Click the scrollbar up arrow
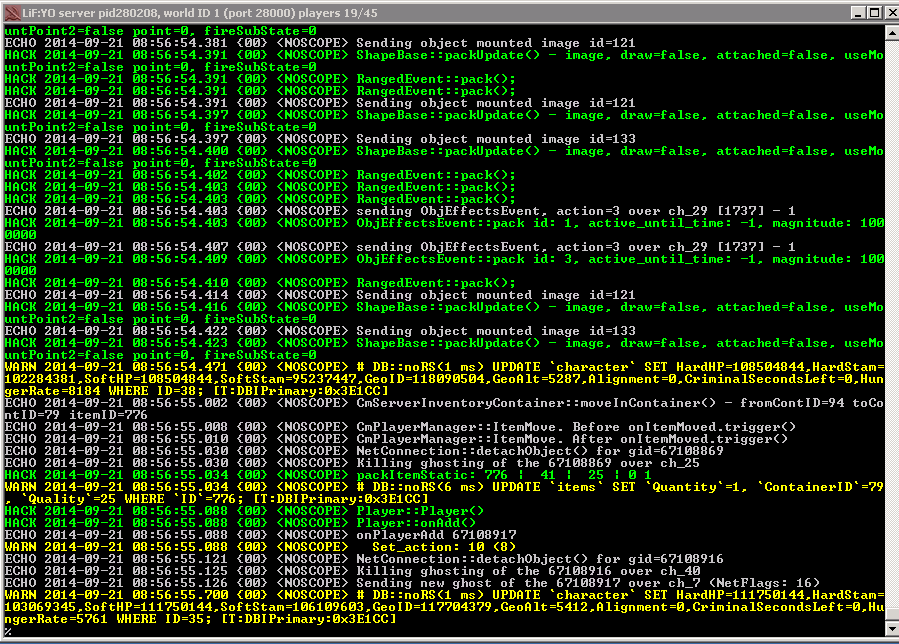 (x=892, y=33)
